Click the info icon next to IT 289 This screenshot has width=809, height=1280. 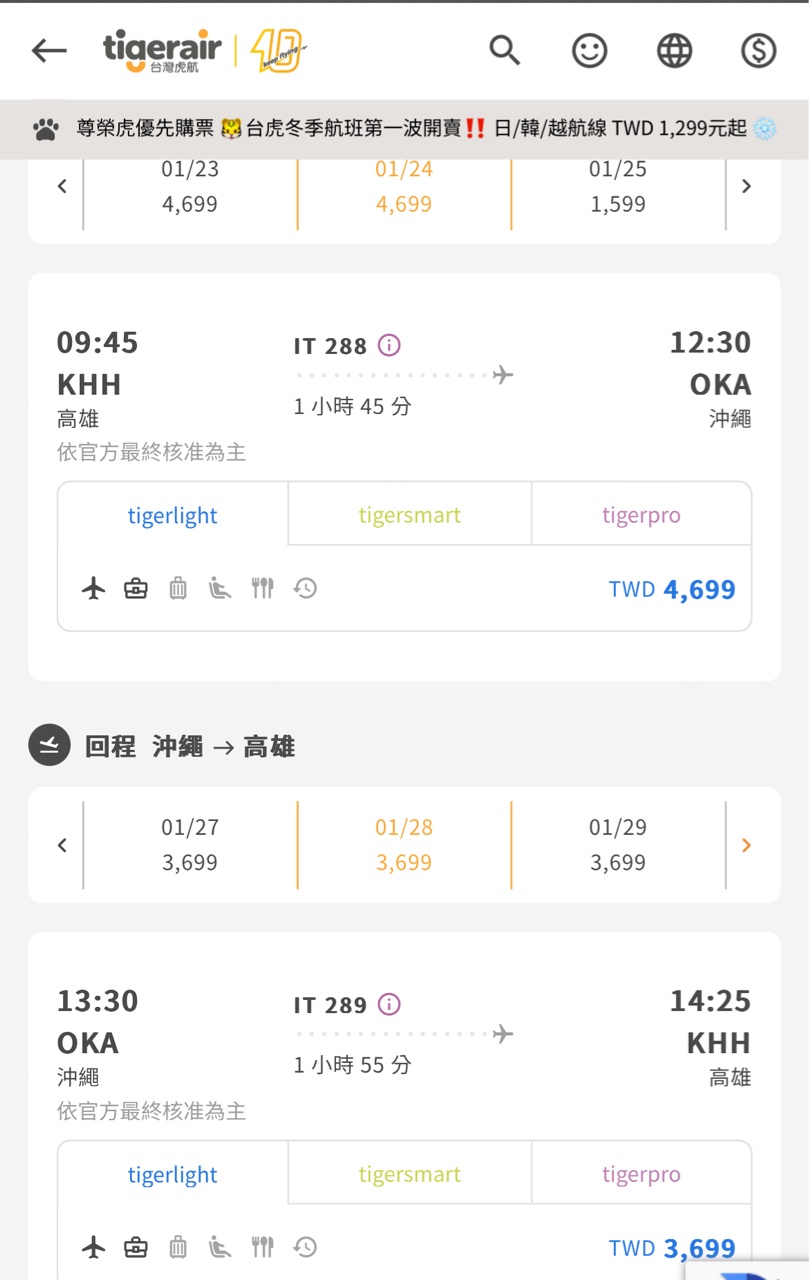click(x=389, y=1004)
